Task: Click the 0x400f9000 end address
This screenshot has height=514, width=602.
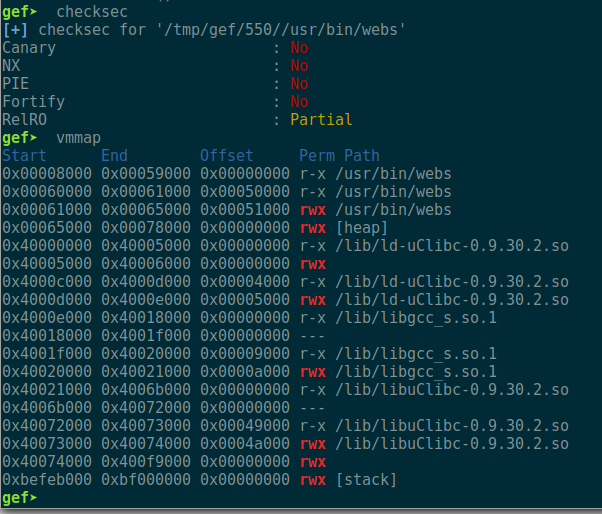Action: click(146, 461)
